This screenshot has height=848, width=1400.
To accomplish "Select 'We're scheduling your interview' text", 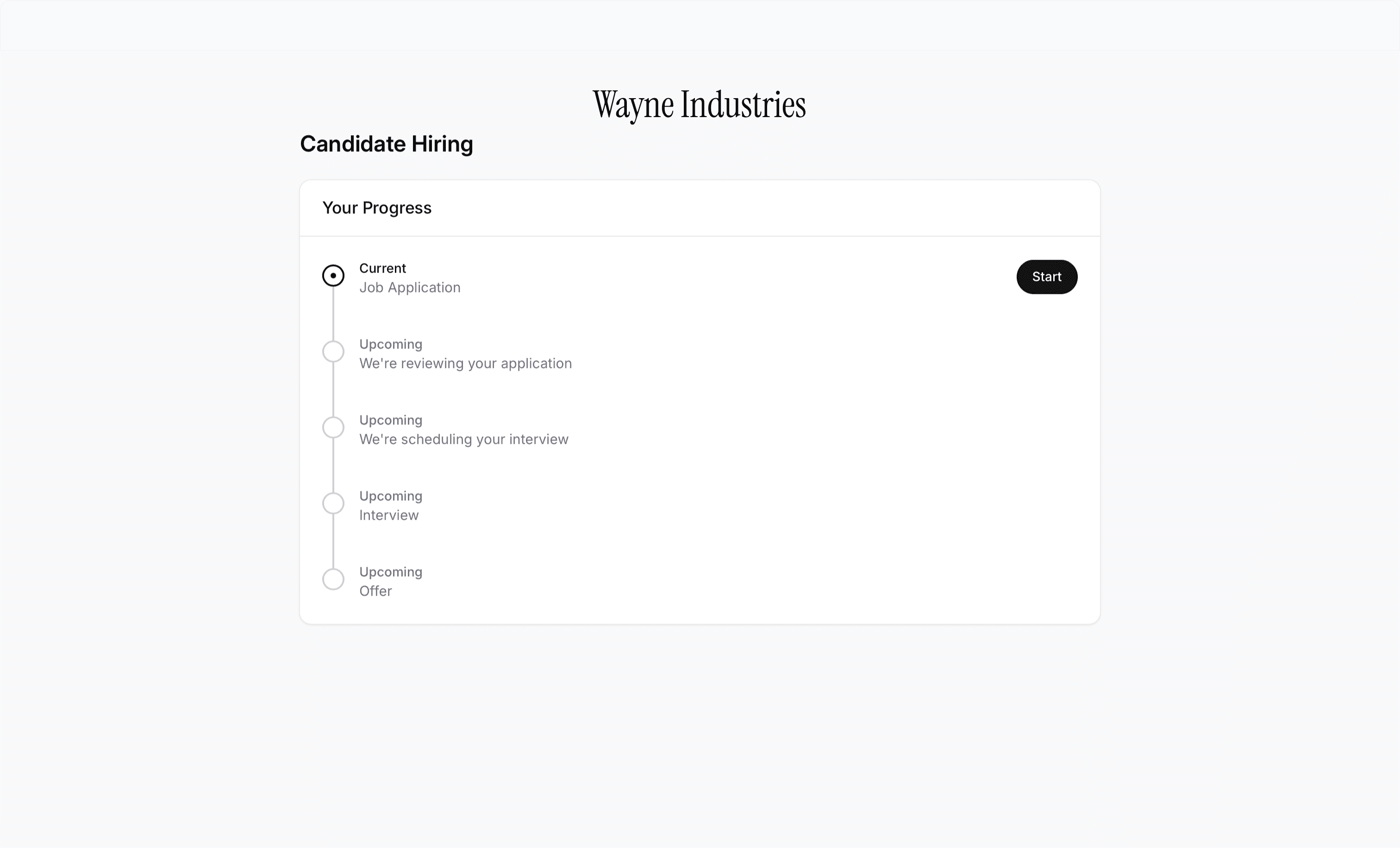I will (x=463, y=439).
